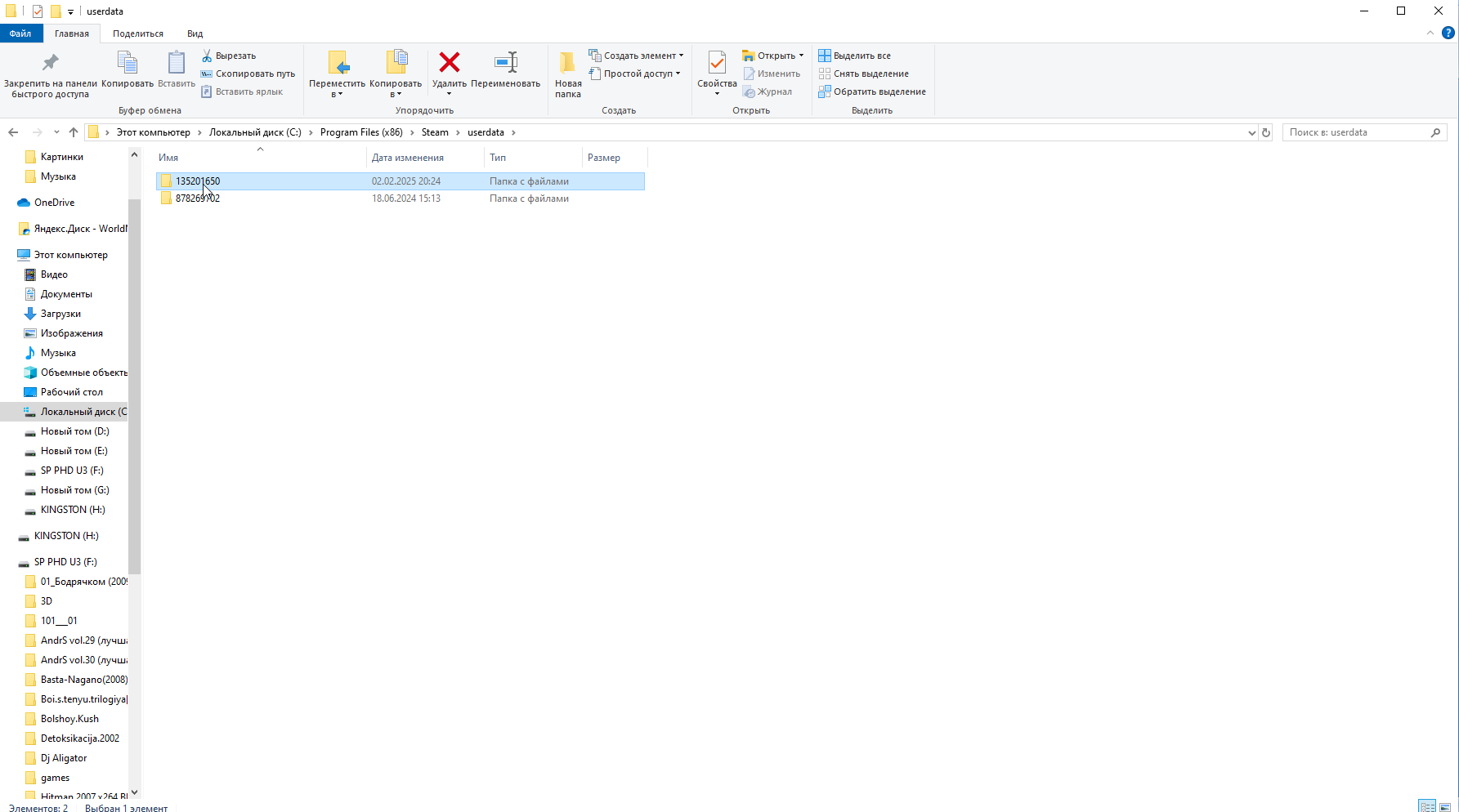Screen dimensions: 1459x812
Task: Go back with the left arrow
Action: [x=13, y=132]
